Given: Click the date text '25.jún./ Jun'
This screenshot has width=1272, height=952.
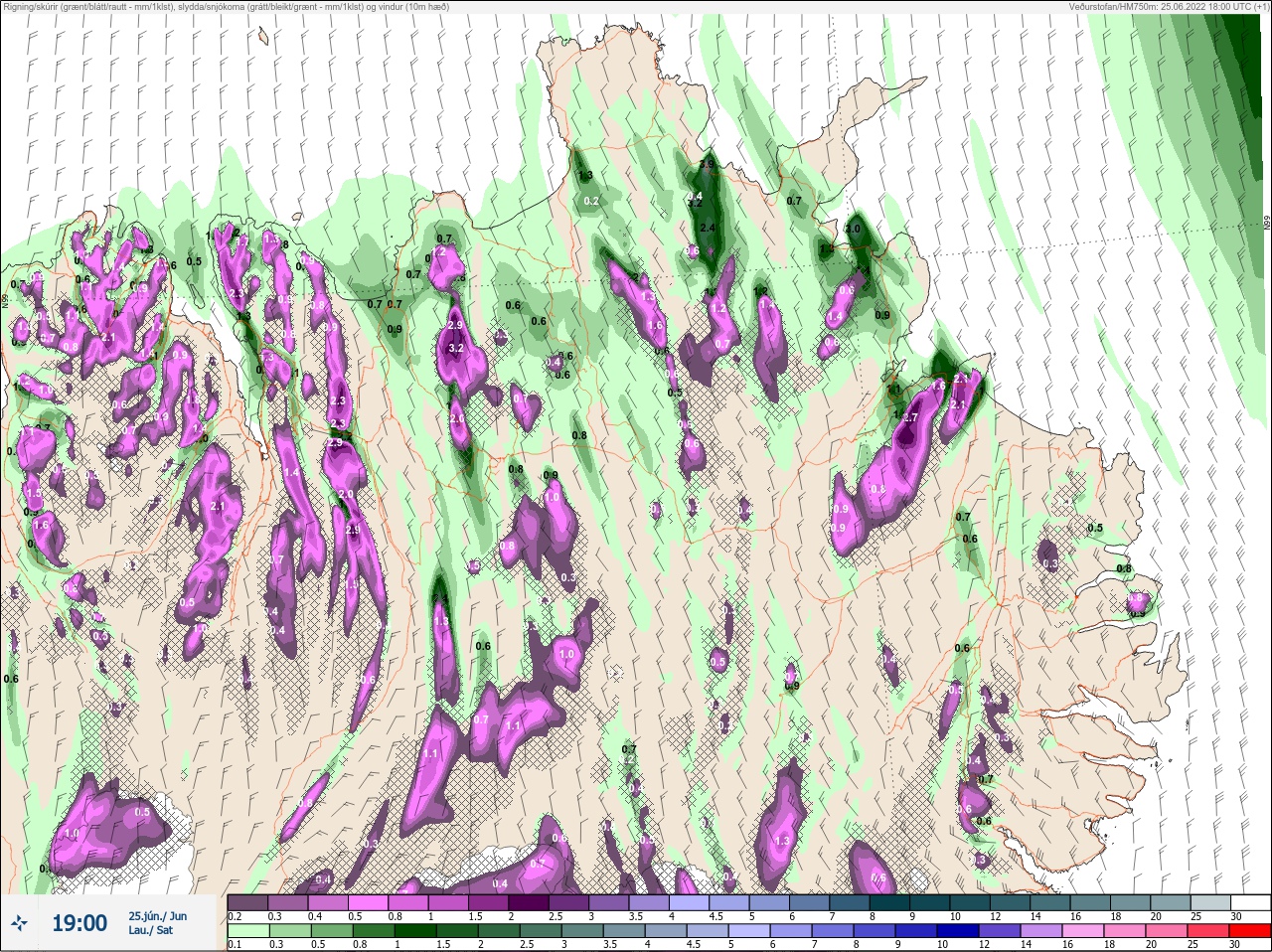Looking at the screenshot, I should [157, 916].
